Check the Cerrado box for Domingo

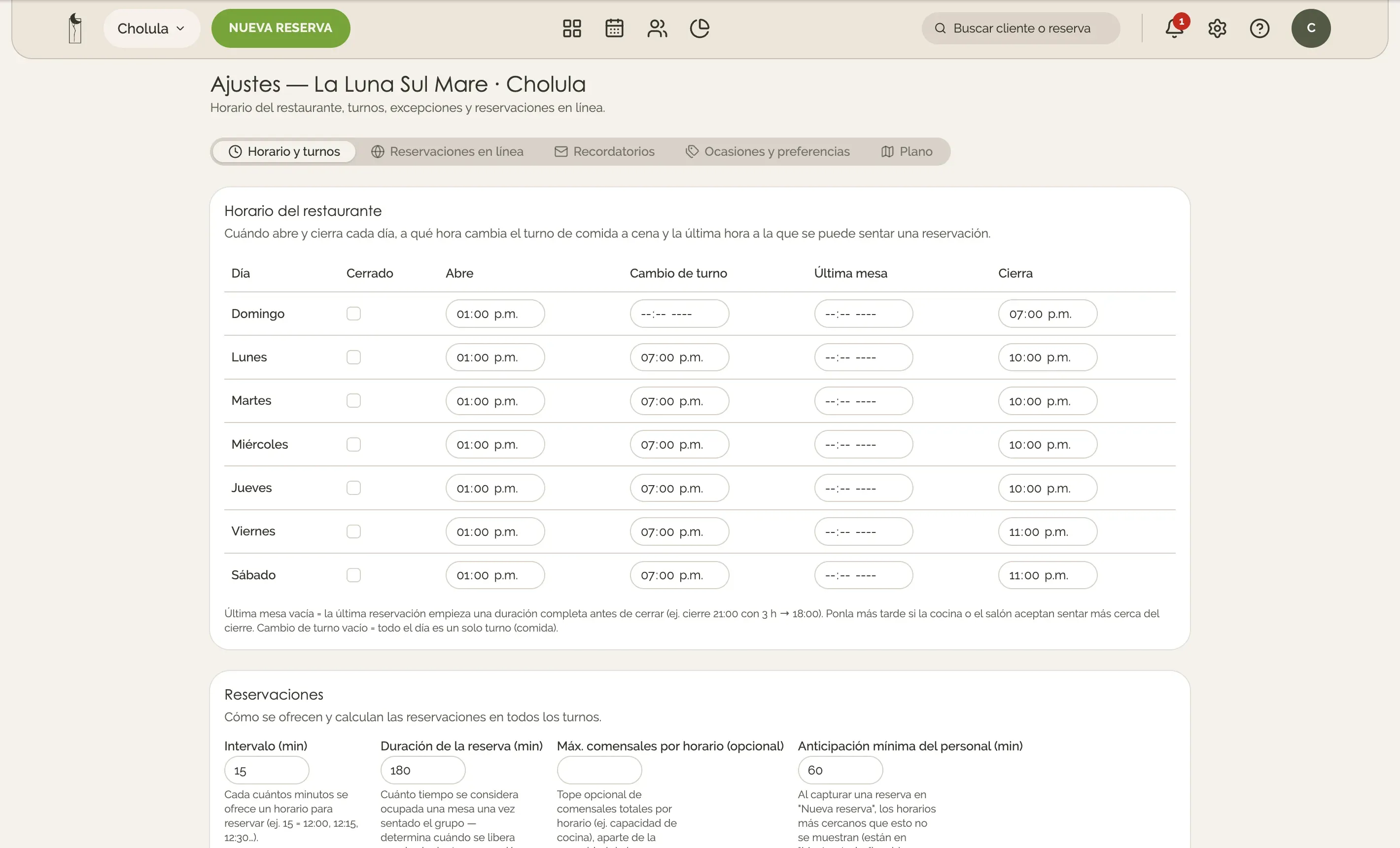click(353, 314)
